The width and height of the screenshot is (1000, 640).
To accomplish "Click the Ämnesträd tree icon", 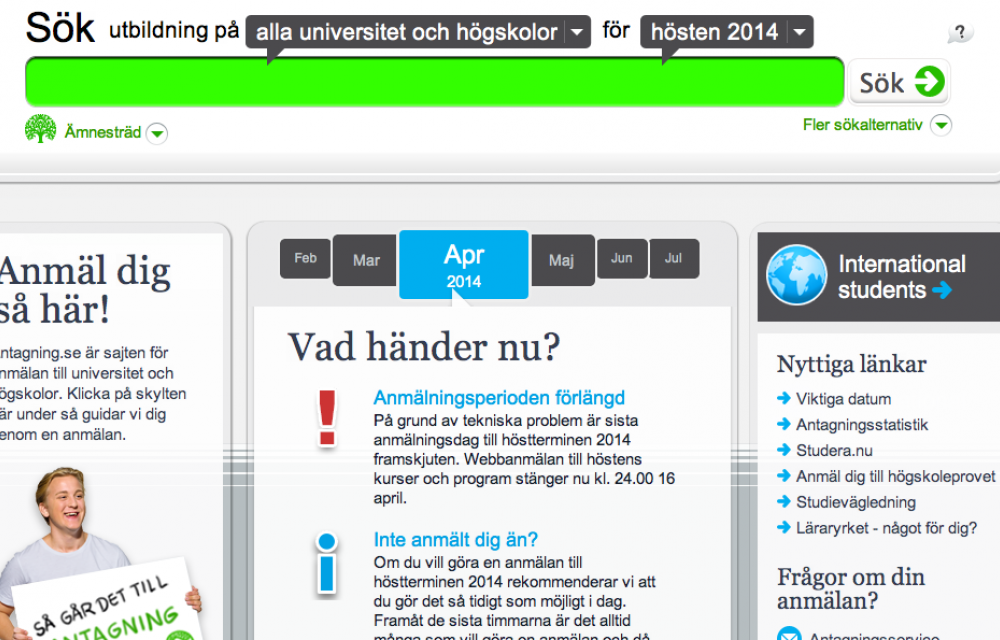I will [41, 130].
